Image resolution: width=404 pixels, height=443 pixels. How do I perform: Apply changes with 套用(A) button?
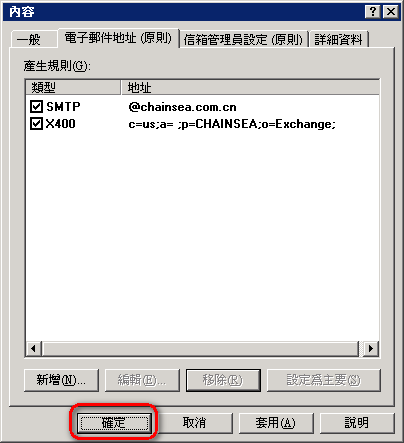click(276, 423)
